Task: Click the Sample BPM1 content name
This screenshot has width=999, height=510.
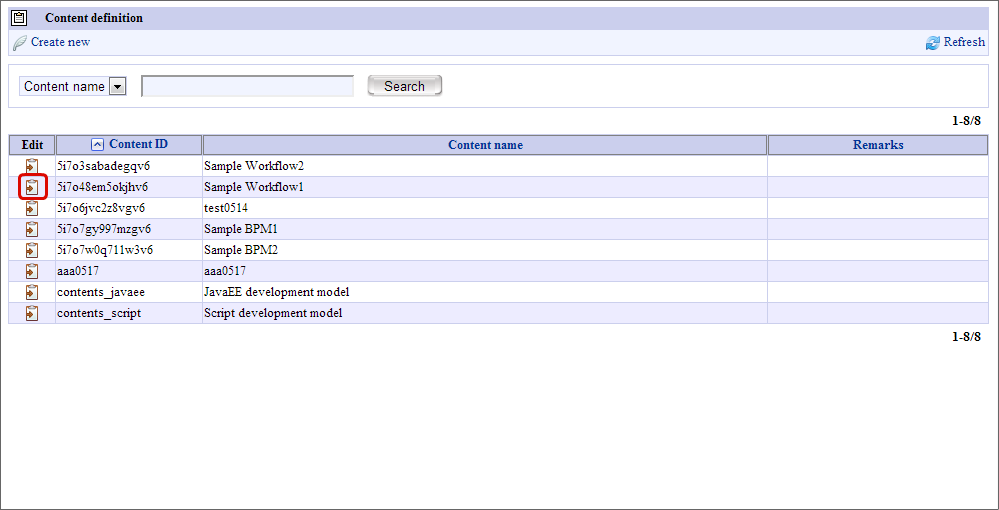Action: pos(241,230)
